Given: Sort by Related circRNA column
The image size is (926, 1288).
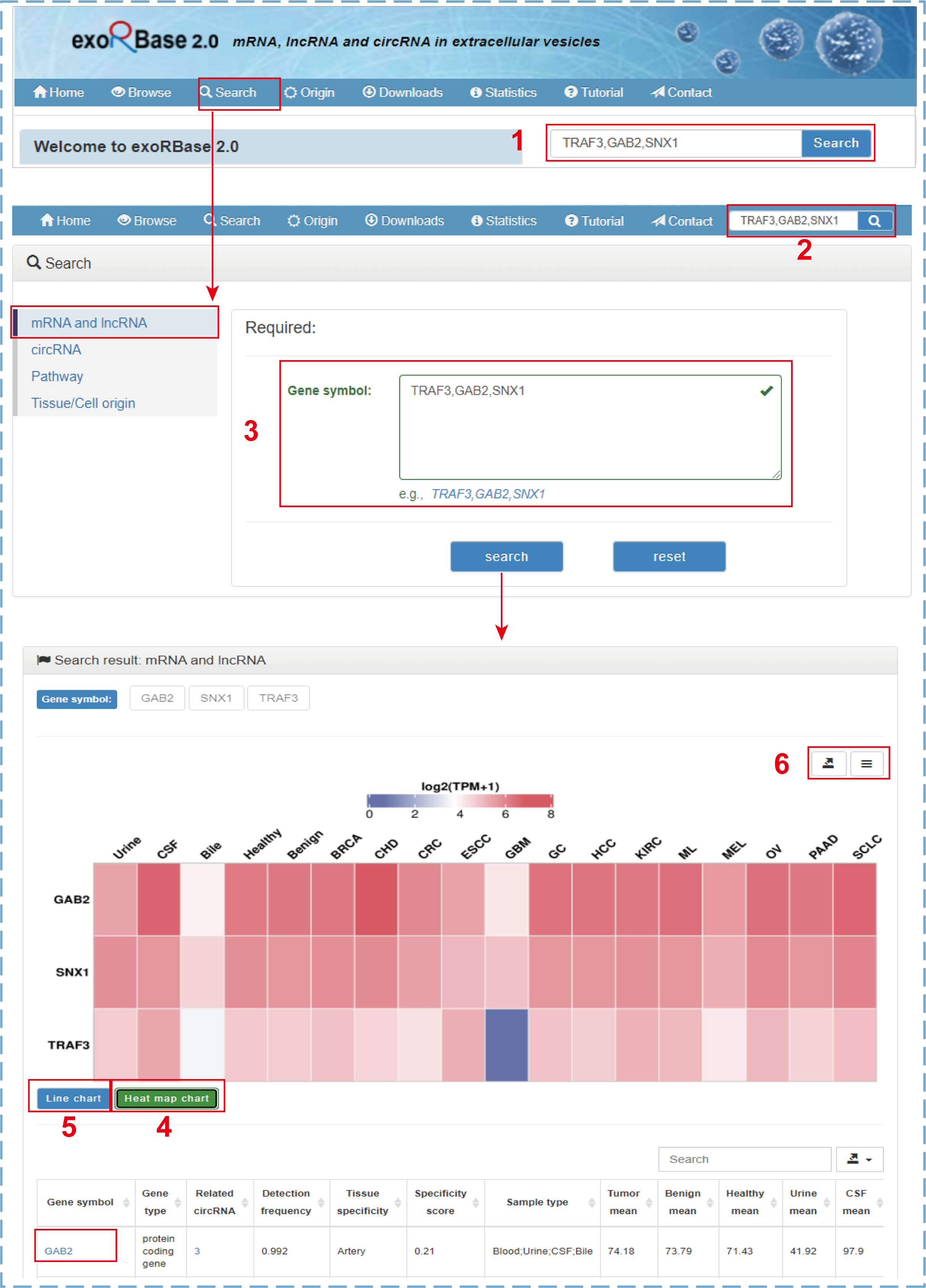Looking at the screenshot, I should pos(220,1202).
